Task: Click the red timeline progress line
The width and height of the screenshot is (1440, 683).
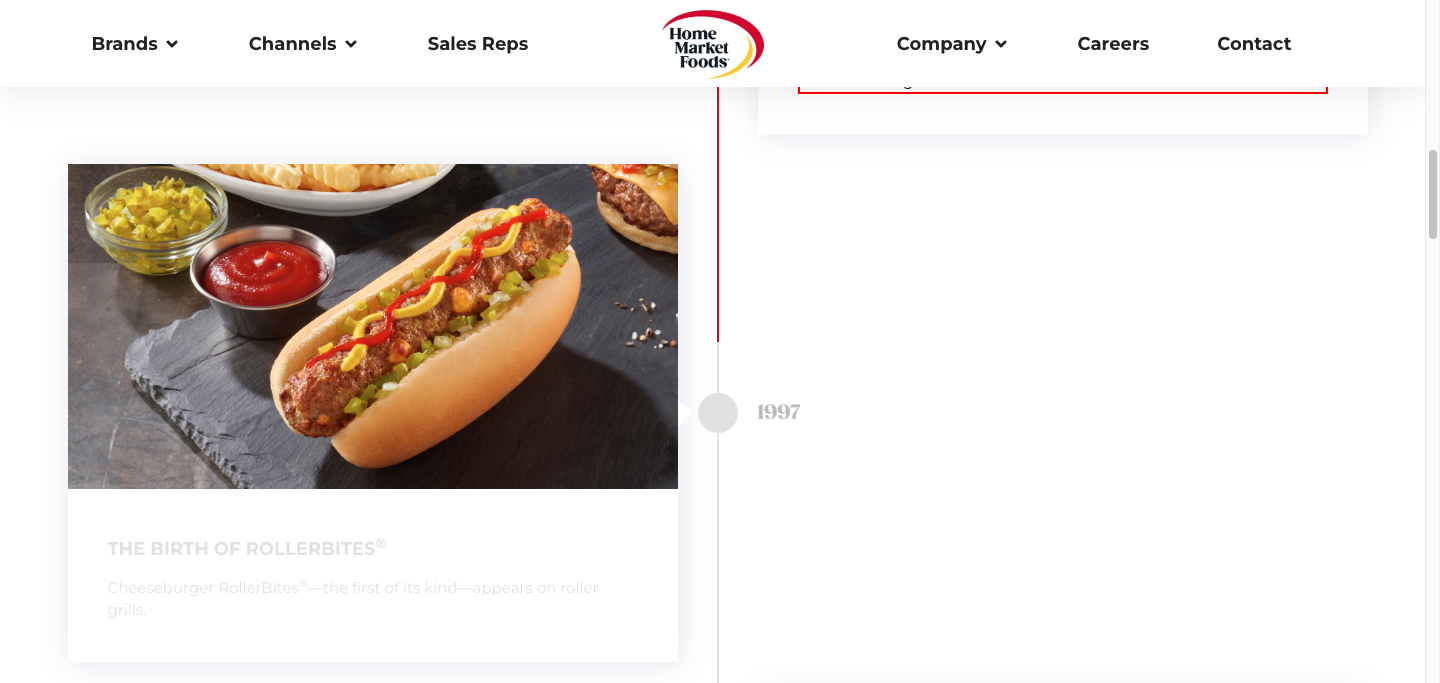Action: coord(718,214)
